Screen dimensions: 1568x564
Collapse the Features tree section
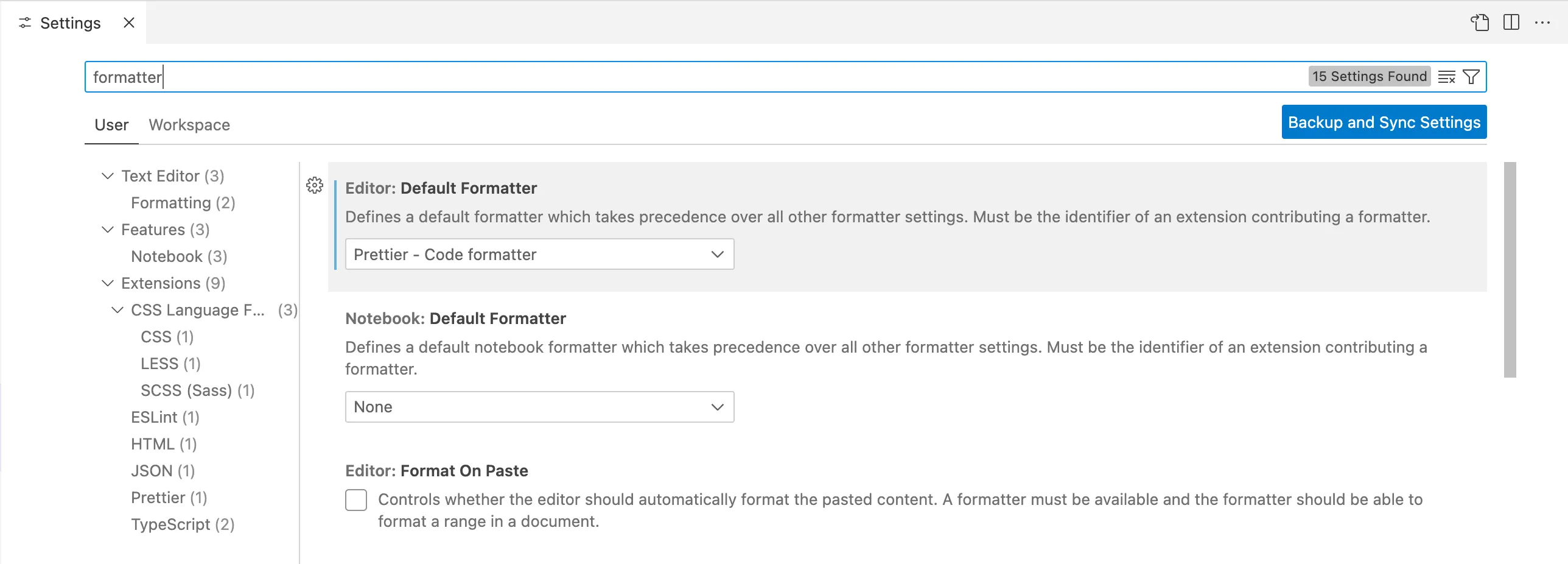(108, 230)
